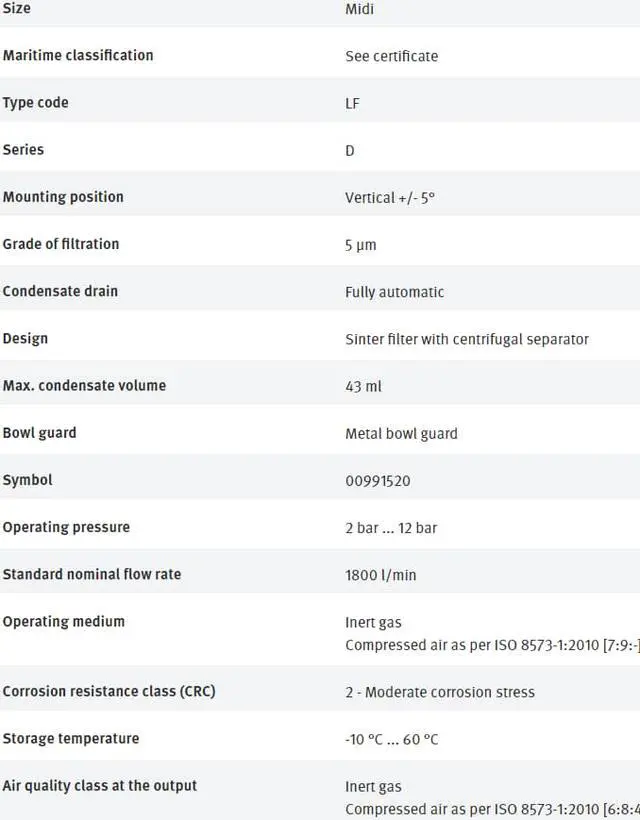
Task: Click the "2 - Moderate corrosion stress" value
Action: pyautogui.click(x=440, y=692)
